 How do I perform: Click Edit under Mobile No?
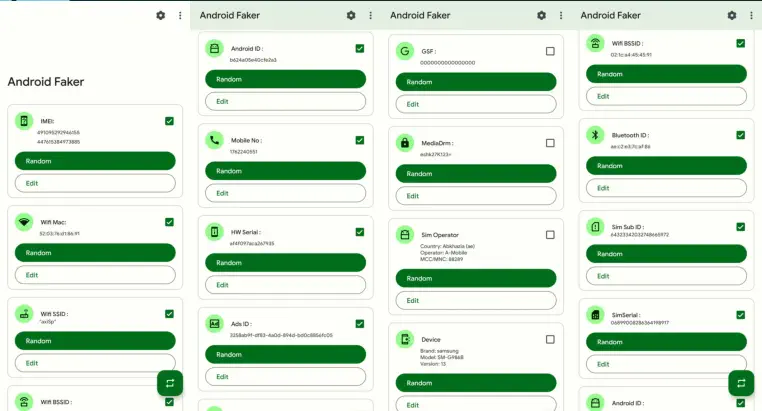coord(285,193)
